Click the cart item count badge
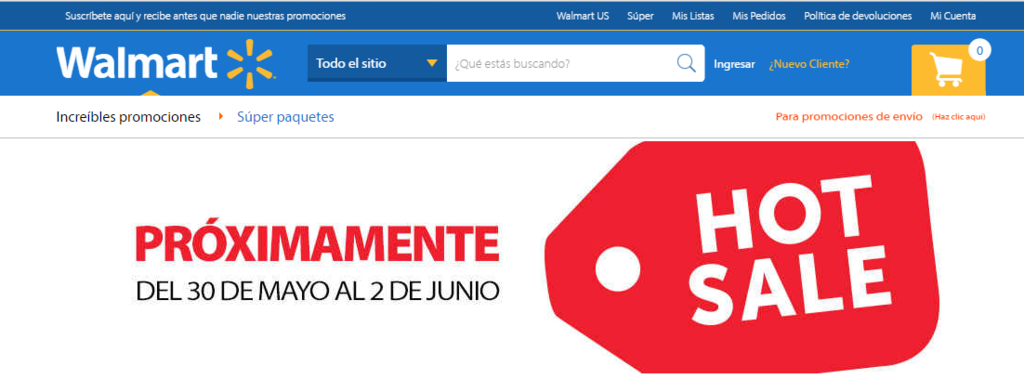Image resolution: width=1024 pixels, height=379 pixels. [979, 50]
